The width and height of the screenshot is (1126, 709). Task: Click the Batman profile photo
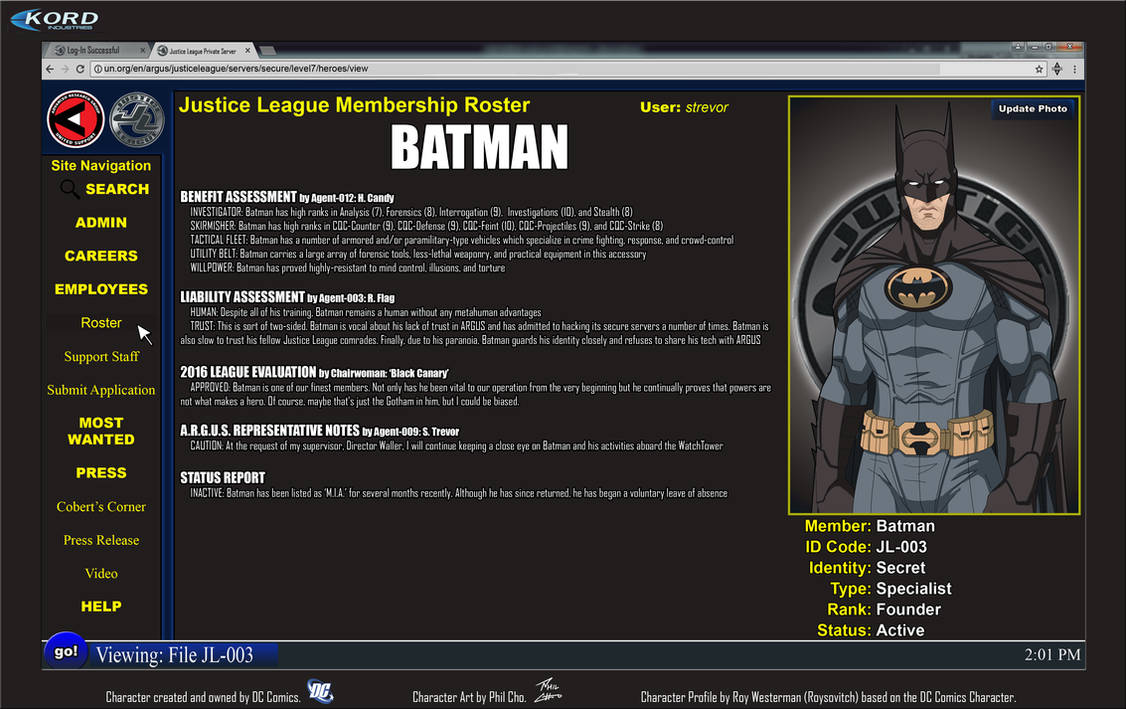click(x=934, y=305)
